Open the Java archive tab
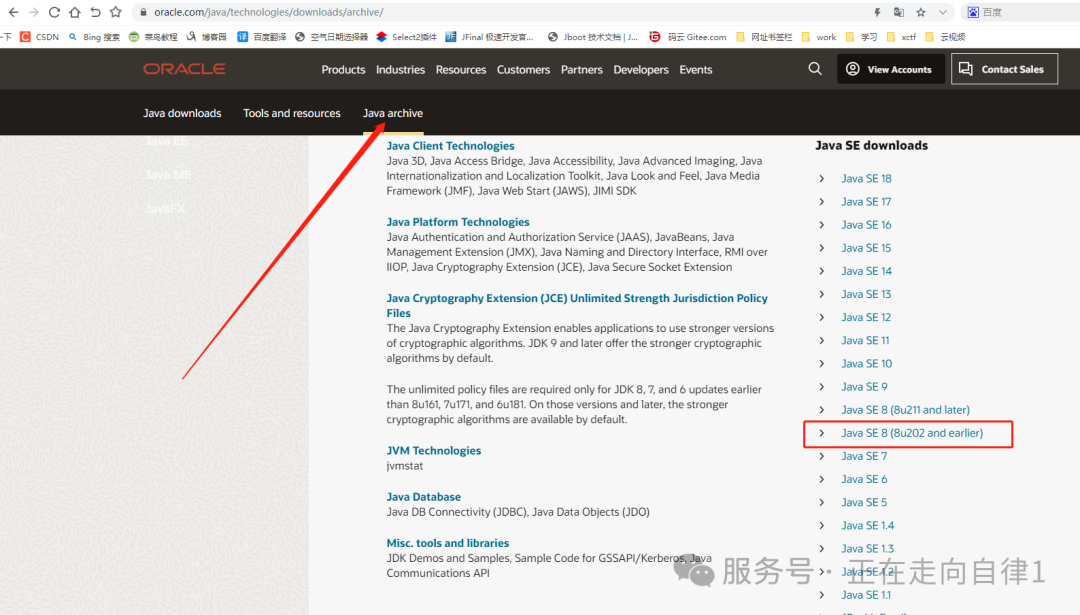The height and width of the screenshot is (615, 1080). click(x=392, y=113)
